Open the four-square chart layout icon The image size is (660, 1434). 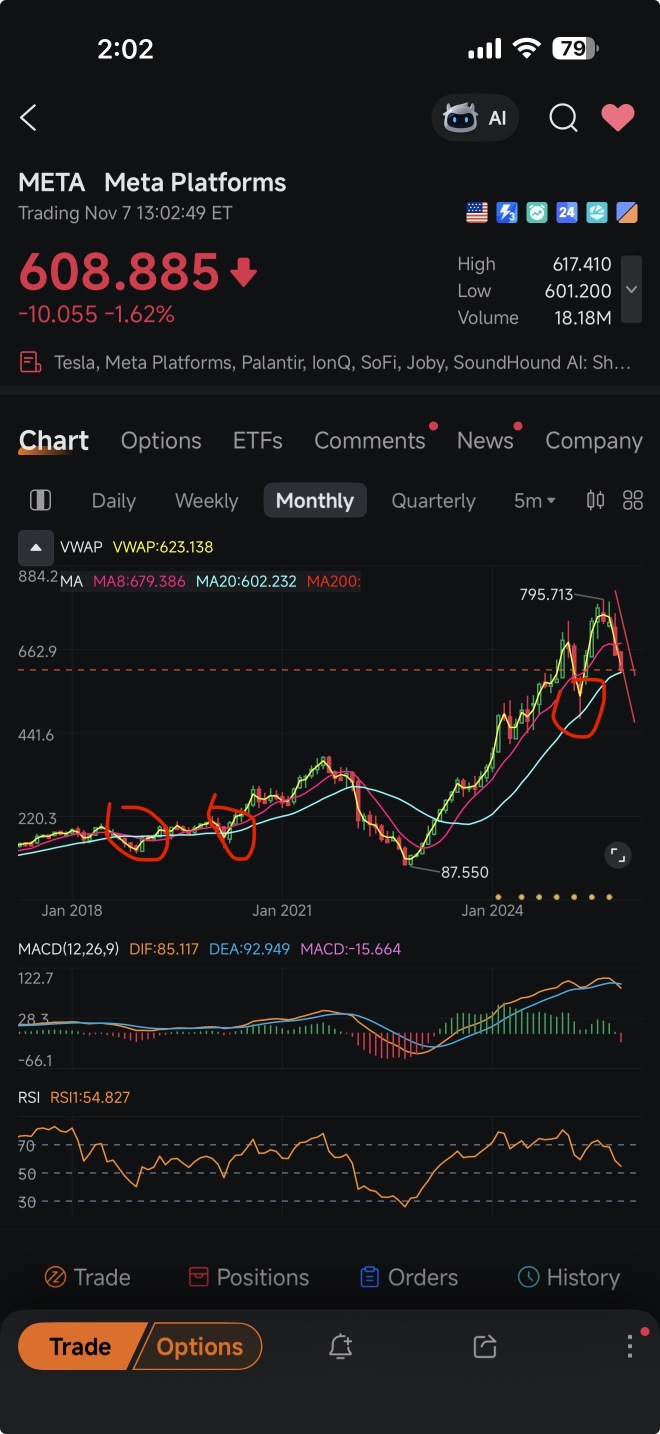coord(632,500)
